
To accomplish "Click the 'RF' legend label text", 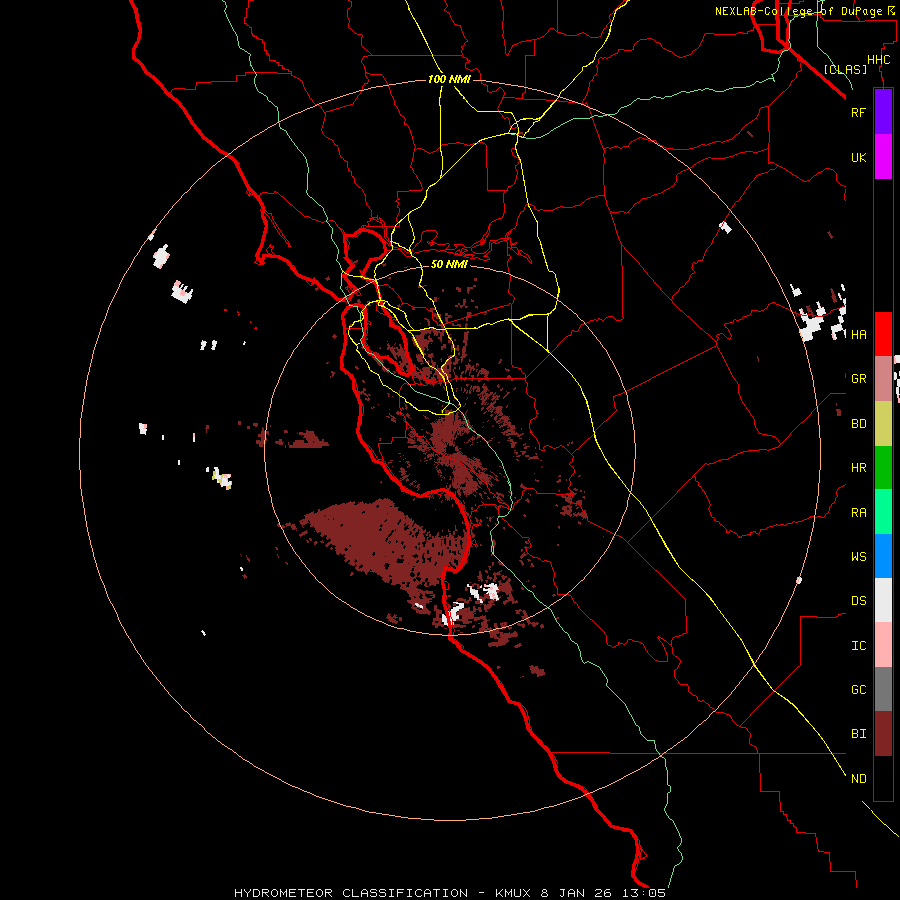I will click(858, 112).
